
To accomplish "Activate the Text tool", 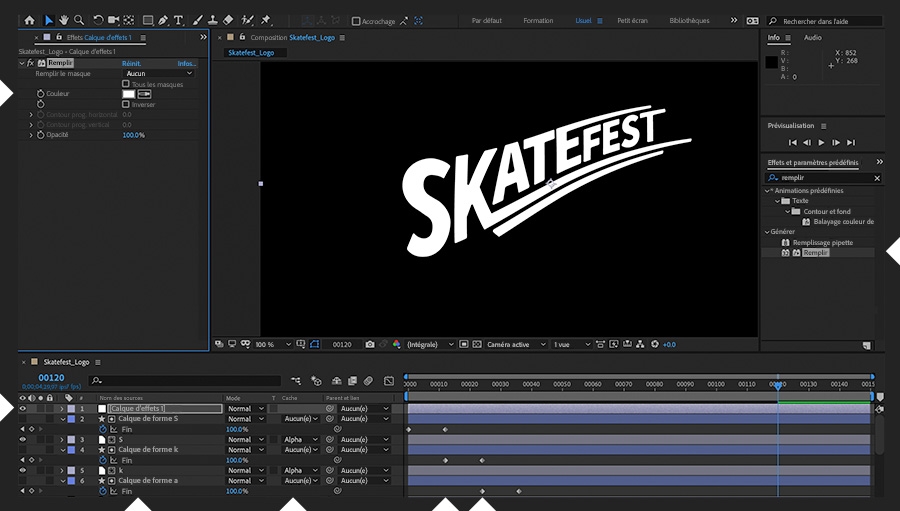I will pos(178,20).
